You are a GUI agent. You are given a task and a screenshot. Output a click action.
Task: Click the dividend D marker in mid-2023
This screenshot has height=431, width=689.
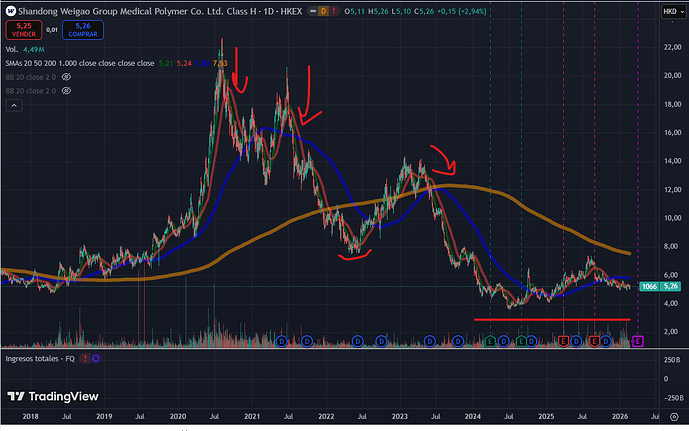click(430, 341)
